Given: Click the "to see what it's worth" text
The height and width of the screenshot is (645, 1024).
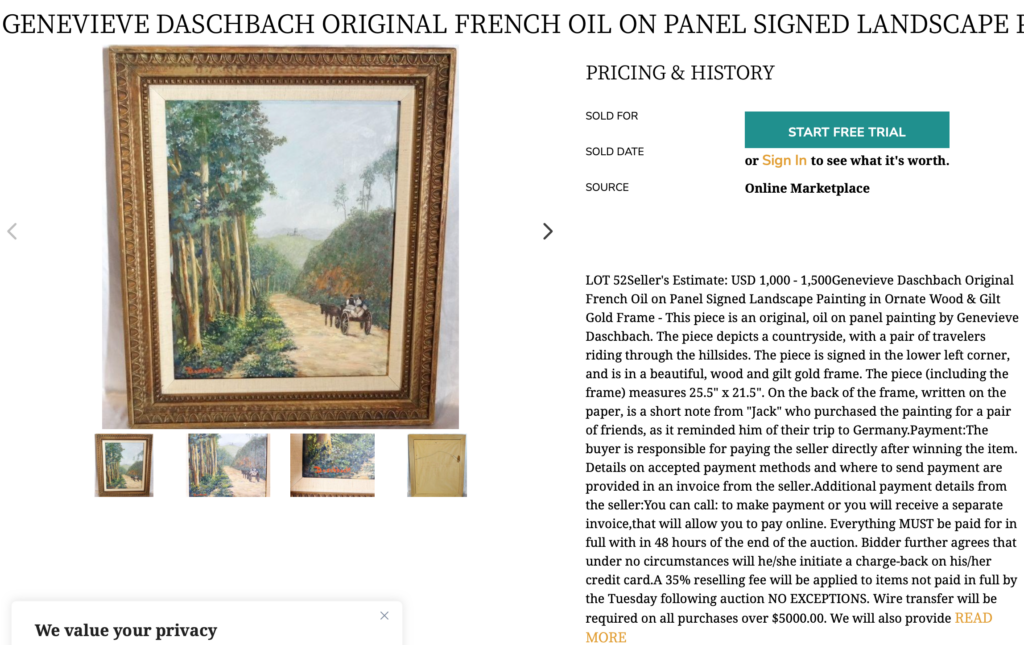Looking at the screenshot, I should [880, 160].
